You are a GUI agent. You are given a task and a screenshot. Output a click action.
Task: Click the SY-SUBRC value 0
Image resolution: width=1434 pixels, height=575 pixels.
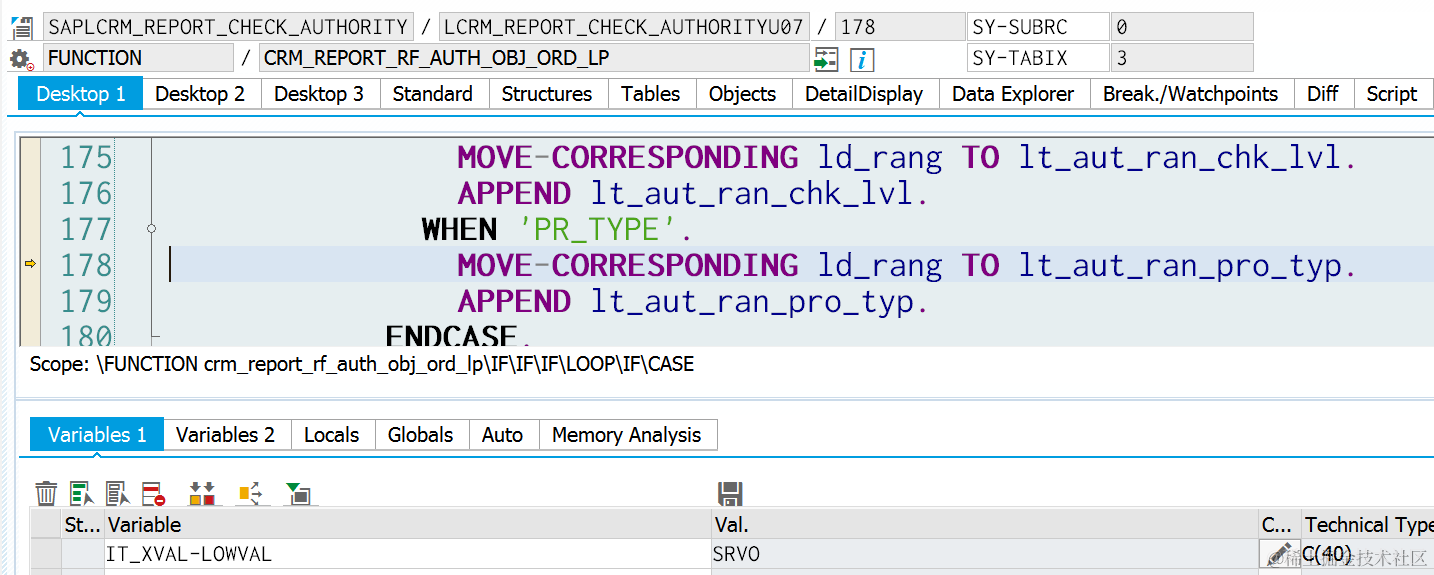(1182, 27)
